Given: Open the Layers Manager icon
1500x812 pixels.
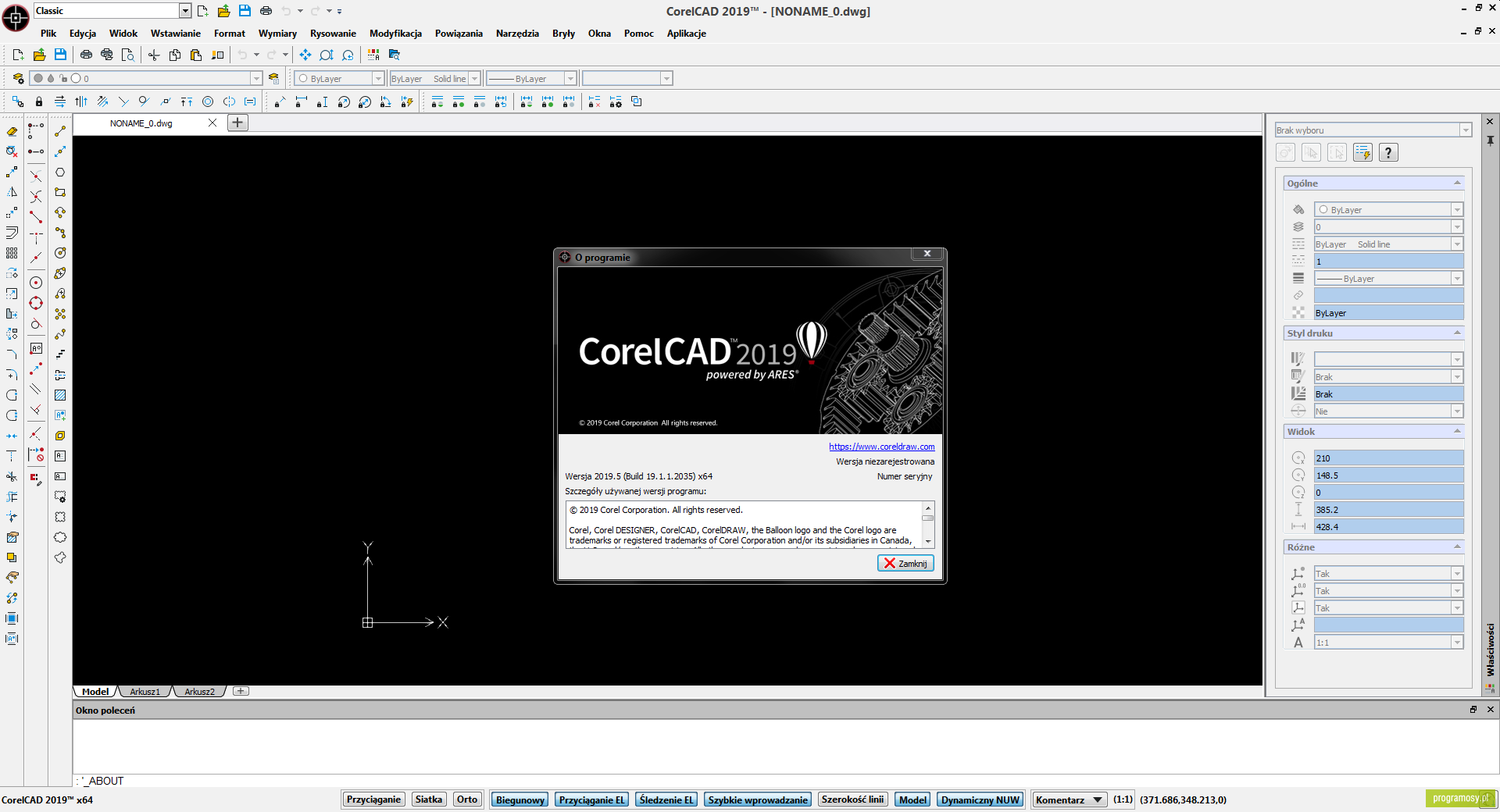Looking at the screenshot, I should 18,78.
